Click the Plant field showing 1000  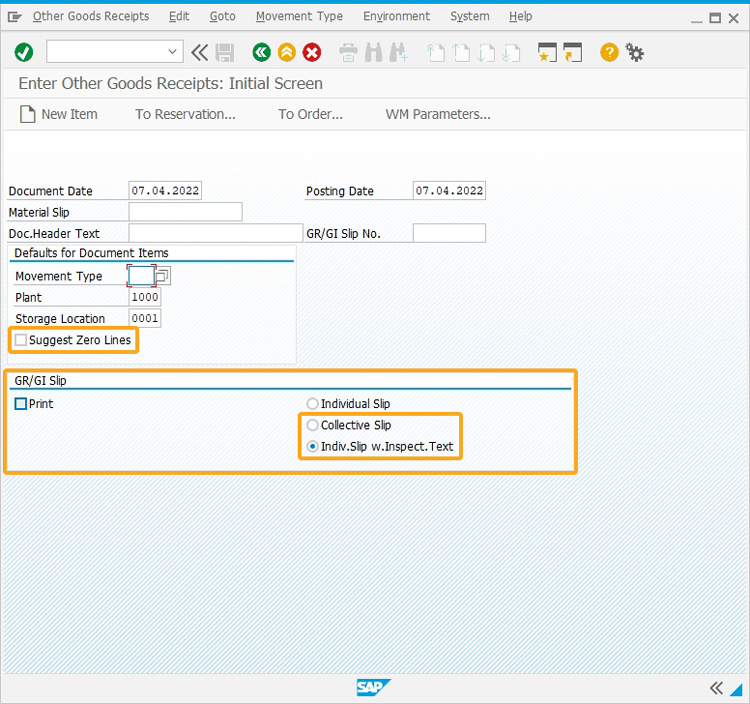click(x=145, y=297)
